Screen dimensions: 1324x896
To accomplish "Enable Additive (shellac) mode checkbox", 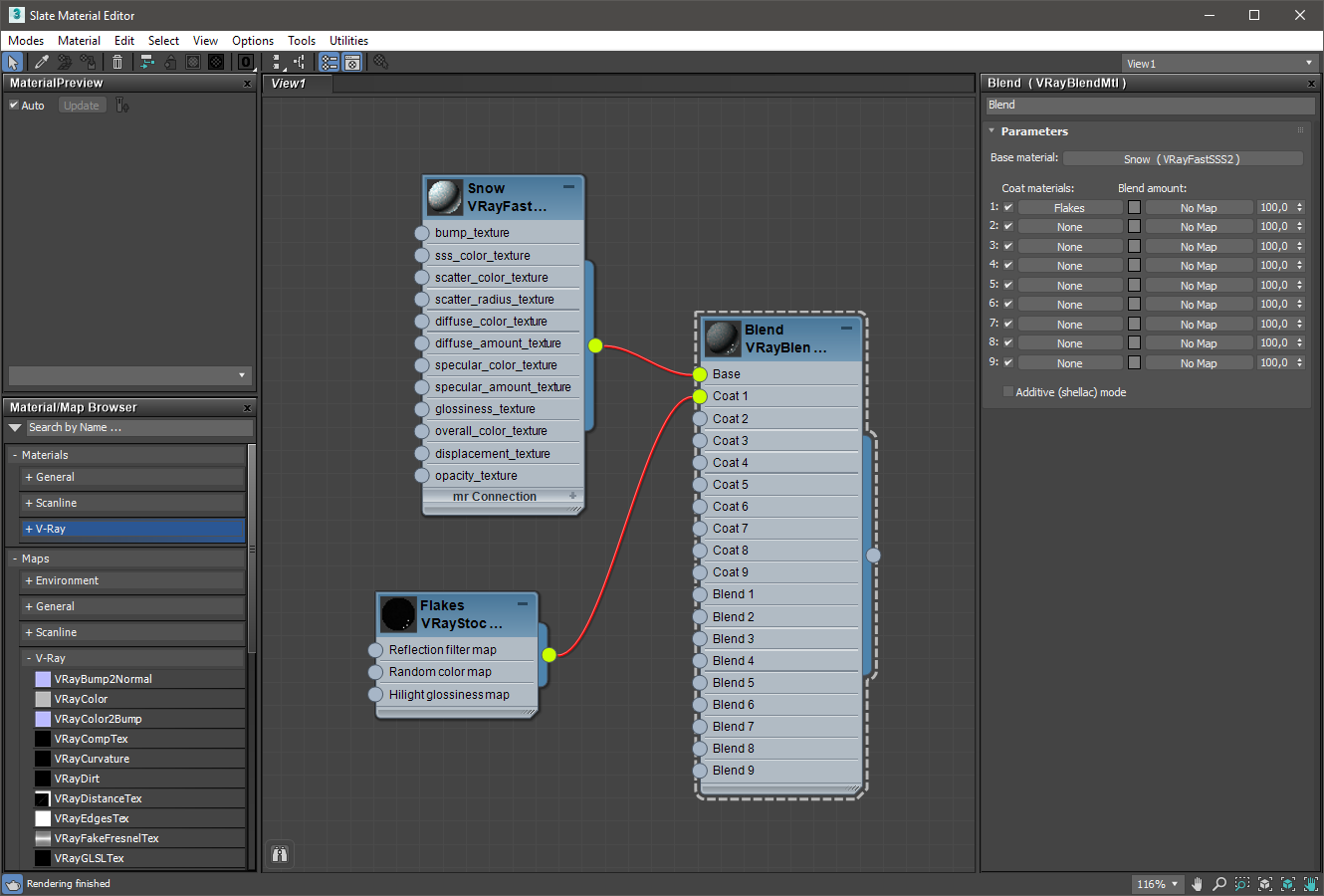I will pos(1007,392).
